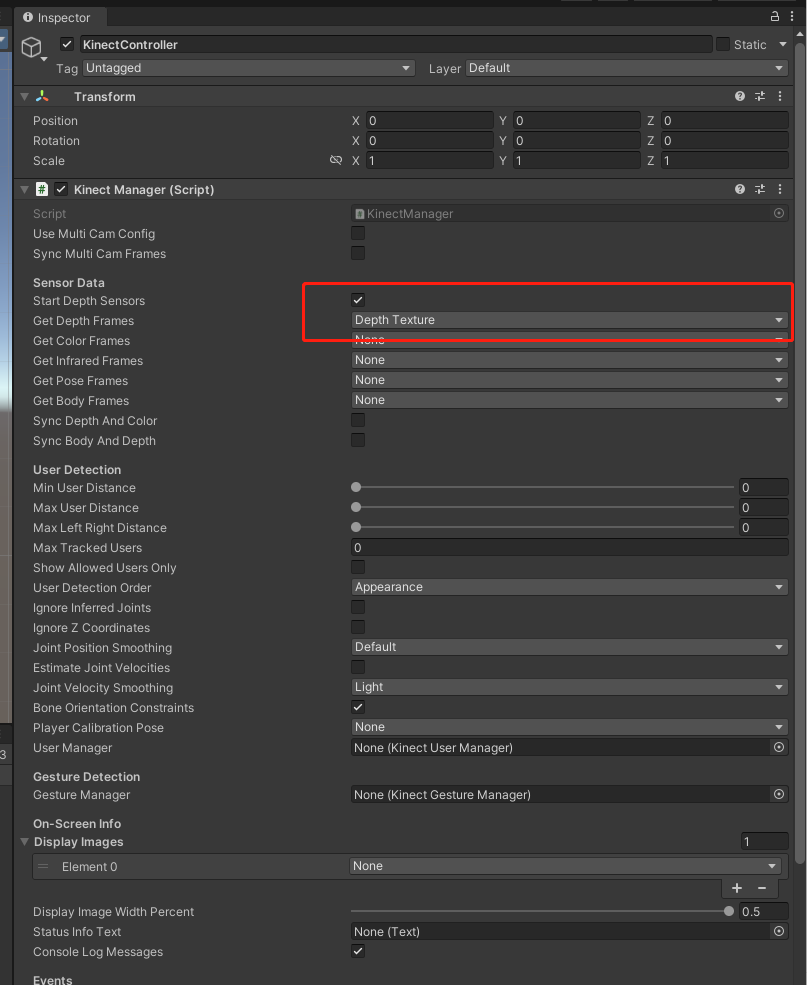
Task: Open the Tag dropdown
Action: (x=249, y=68)
